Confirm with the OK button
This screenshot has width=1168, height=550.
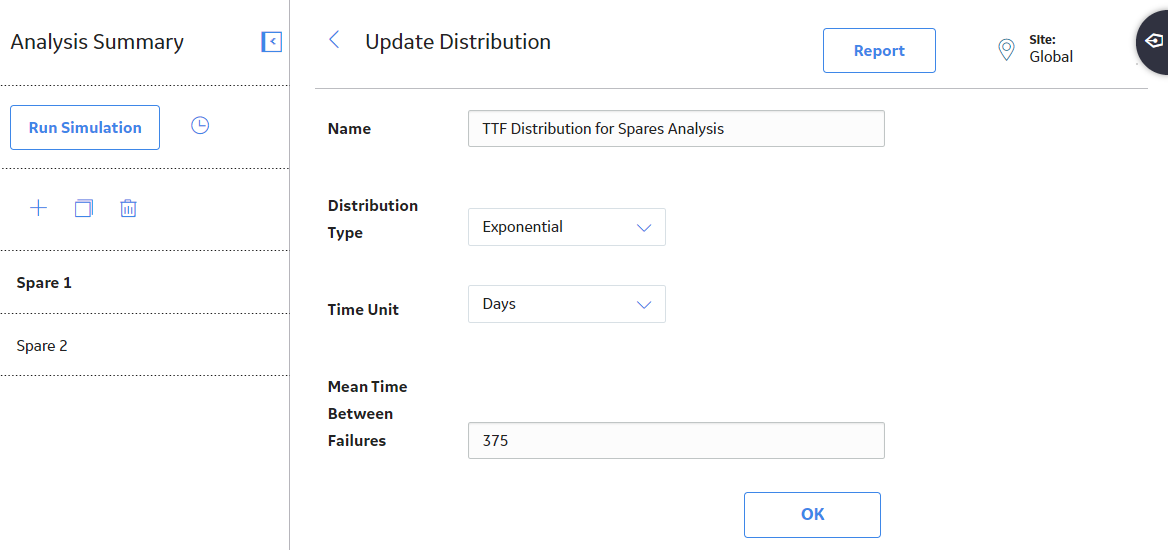[x=812, y=514]
